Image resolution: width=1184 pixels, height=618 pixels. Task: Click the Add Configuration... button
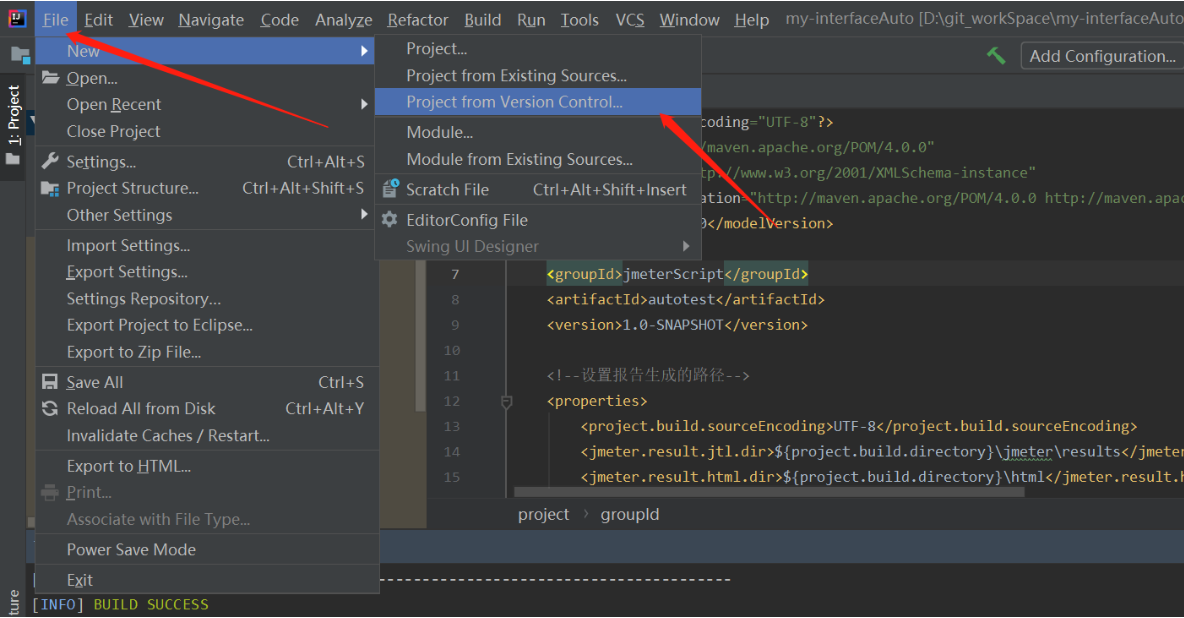(1102, 56)
